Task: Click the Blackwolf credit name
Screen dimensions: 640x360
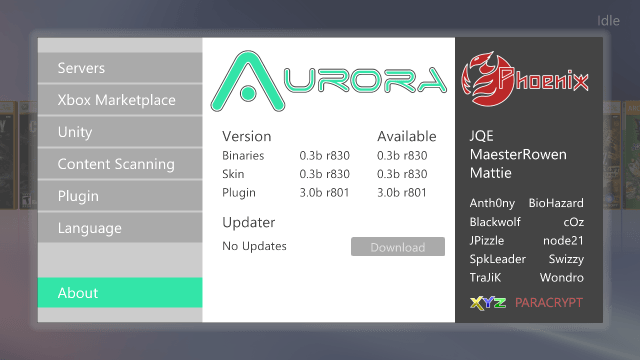Action: point(495,222)
